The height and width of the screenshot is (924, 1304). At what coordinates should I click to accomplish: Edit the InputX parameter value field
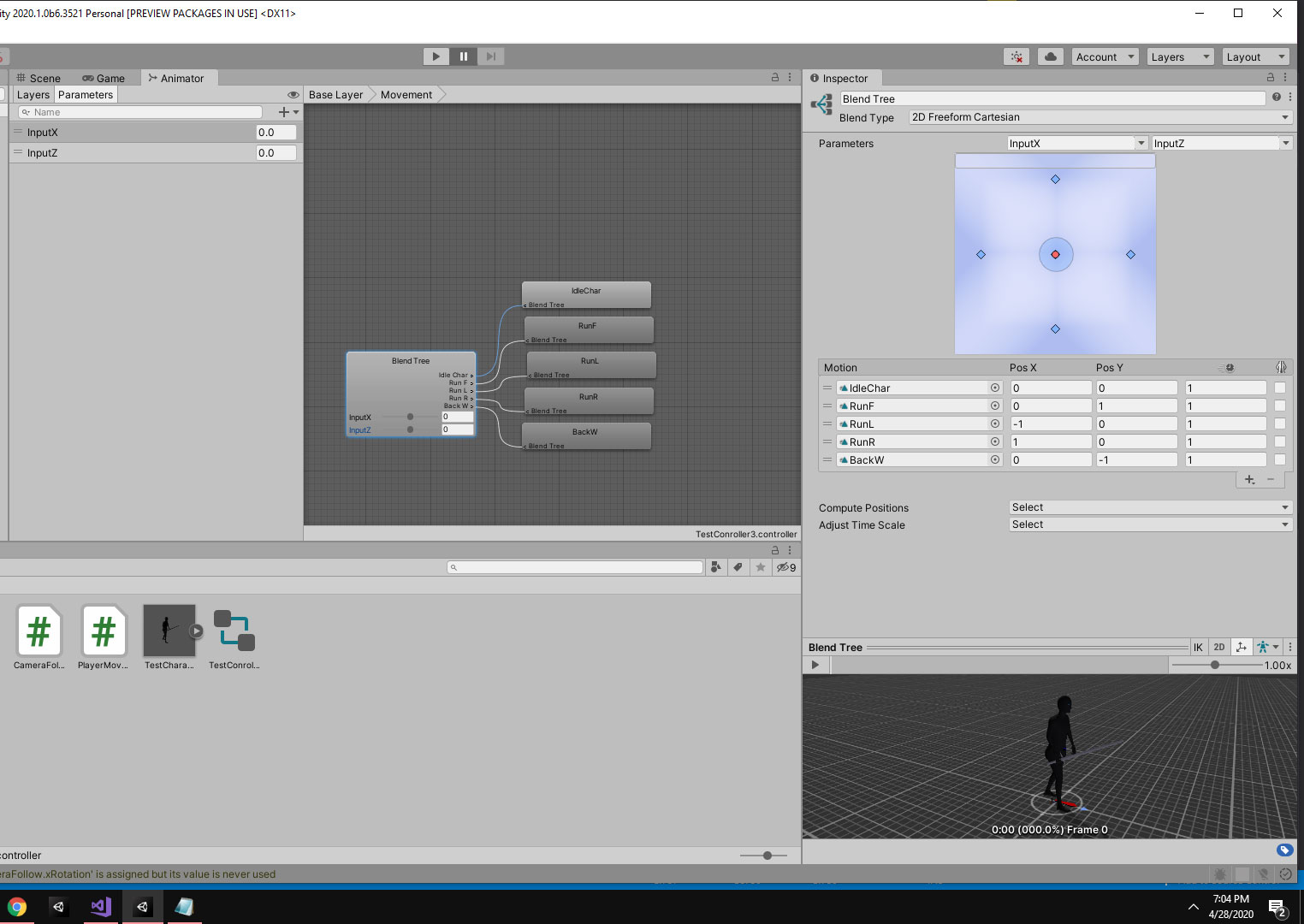276,133
